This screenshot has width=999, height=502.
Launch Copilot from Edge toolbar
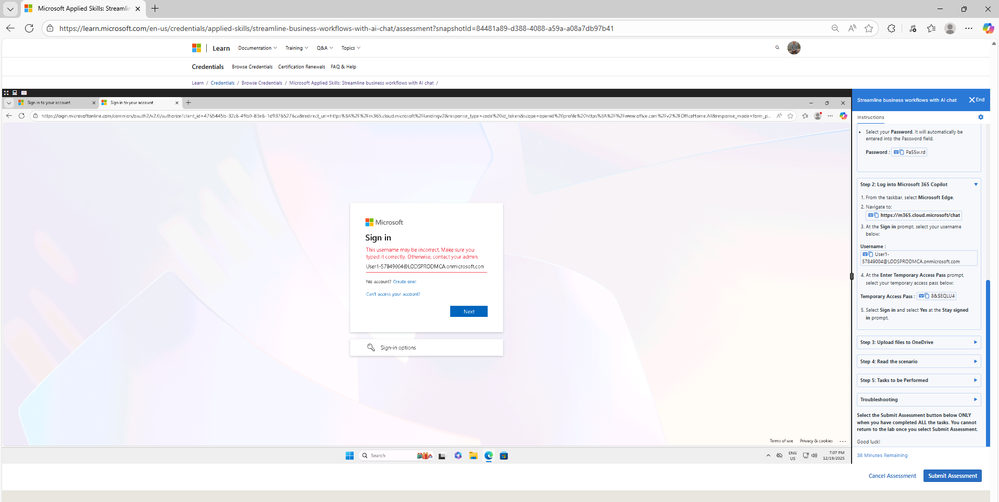point(988,28)
